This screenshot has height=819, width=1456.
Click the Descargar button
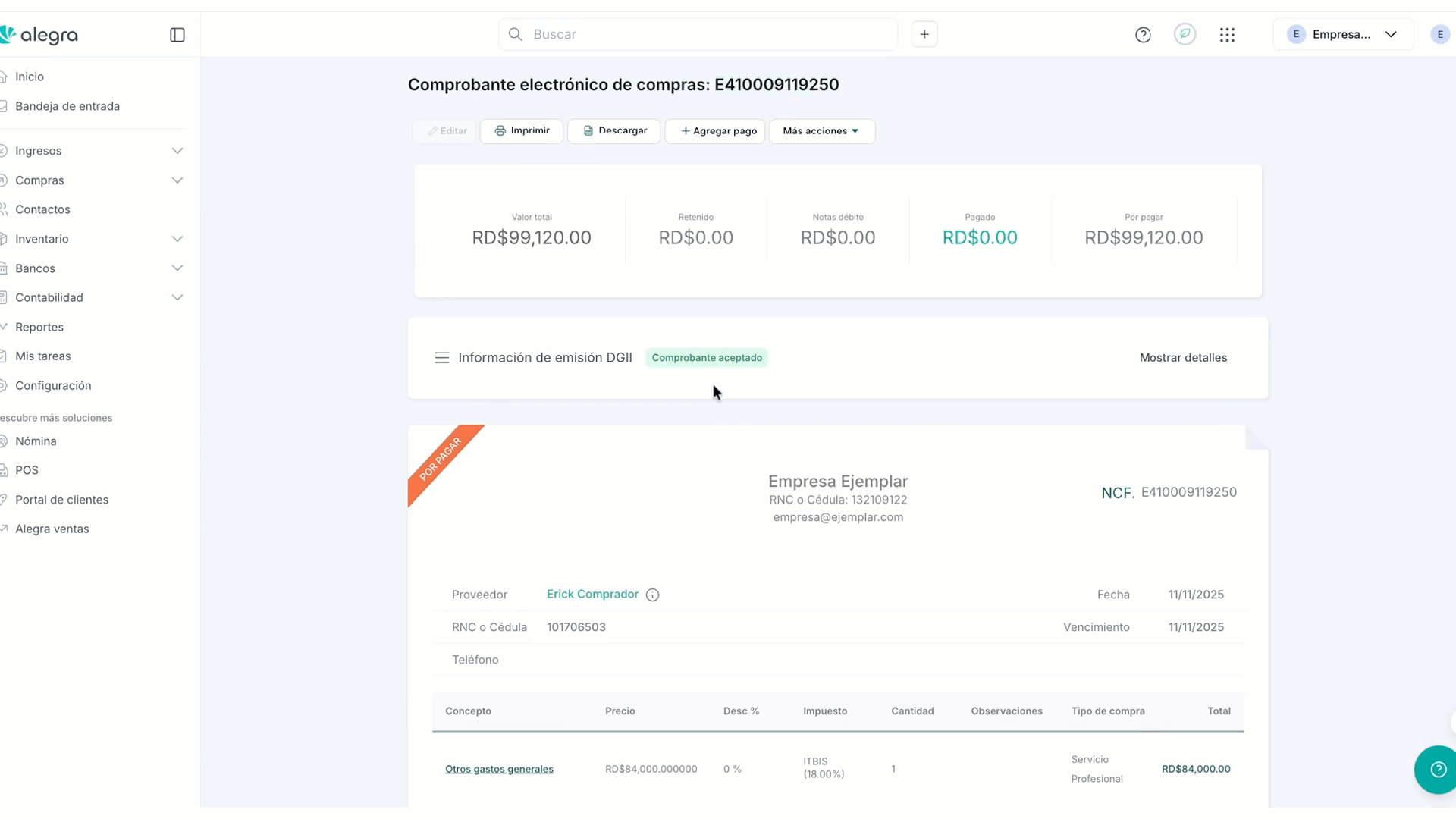(613, 131)
